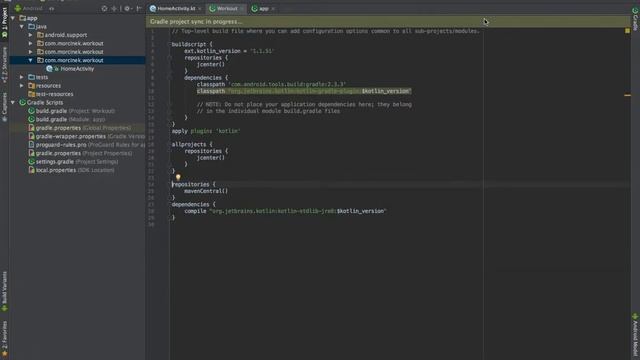Screen dimensions: 640x360
Task: Select the app module in tree
Action: [29, 18]
